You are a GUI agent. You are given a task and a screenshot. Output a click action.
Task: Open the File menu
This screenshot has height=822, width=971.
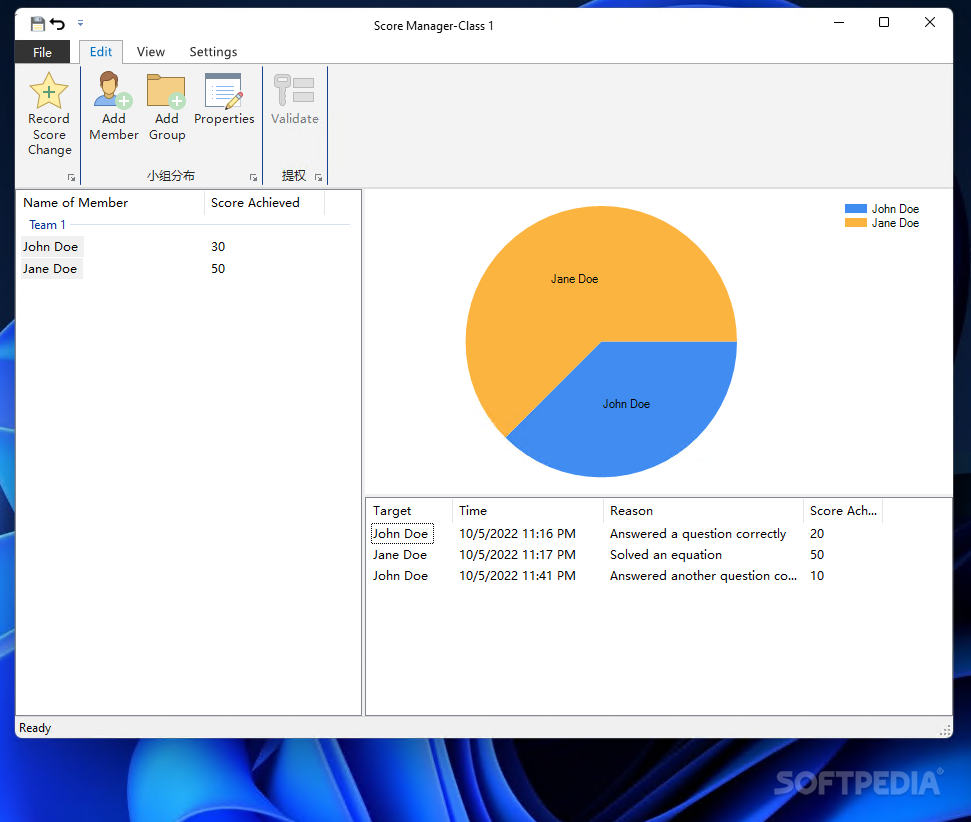click(x=42, y=52)
